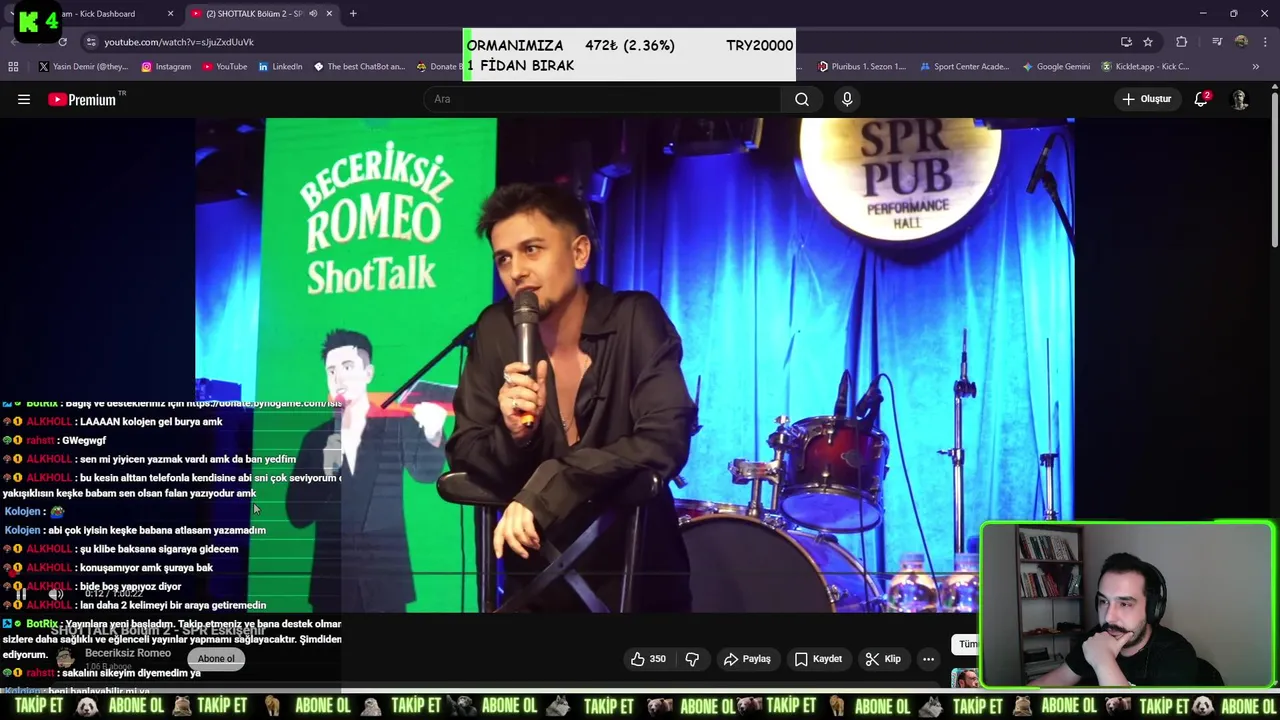This screenshot has width=1280, height=720.
Task: Open the Beceriksiz Romeo channel name
Action: [x=128, y=653]
